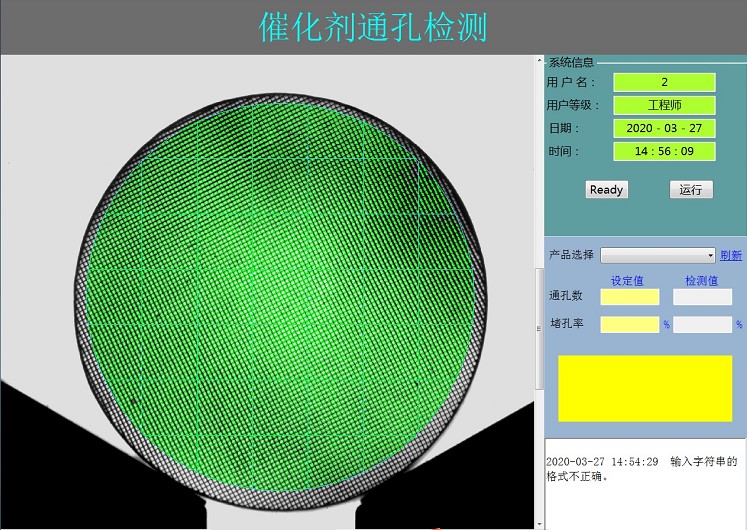Viewport: 747px width, 530px height.
Task: Click the 通孔数 detected-value field
Action: (702, 297)
